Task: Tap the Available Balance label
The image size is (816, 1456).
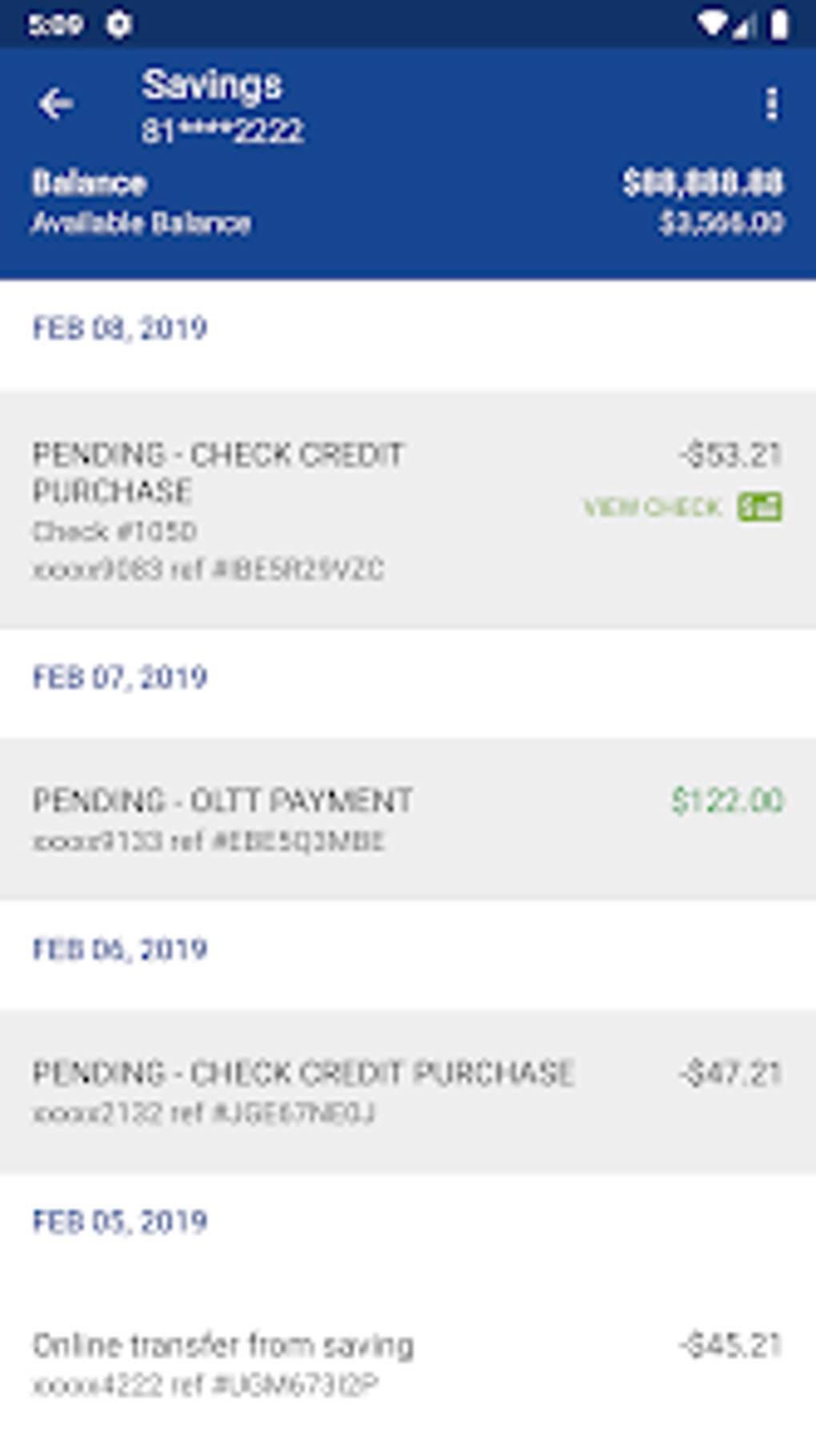Action: 142,223
